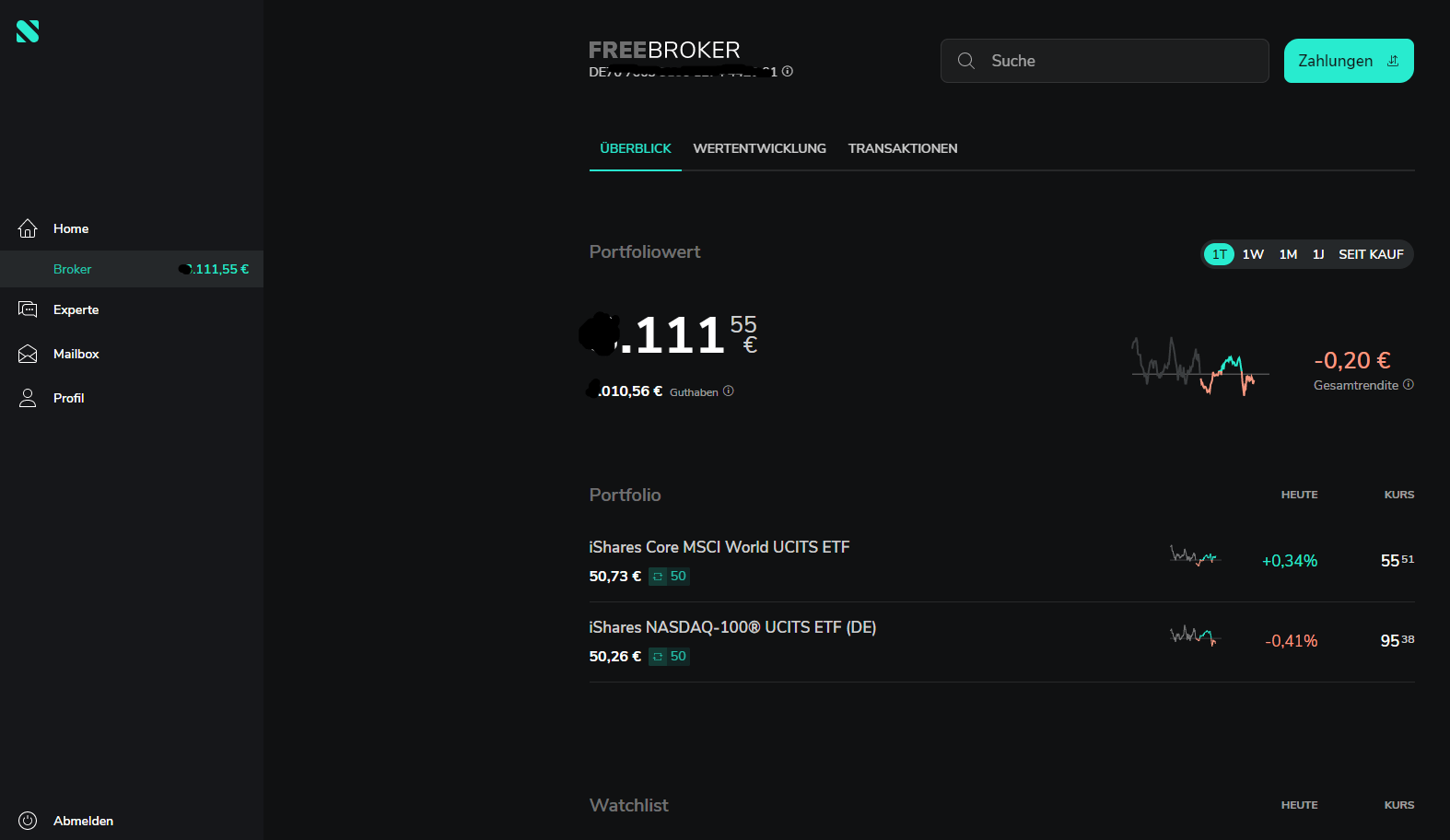The image size is (1450, 840).
Task: Click the info icon next to the IBAN
Action: (788, 71)
